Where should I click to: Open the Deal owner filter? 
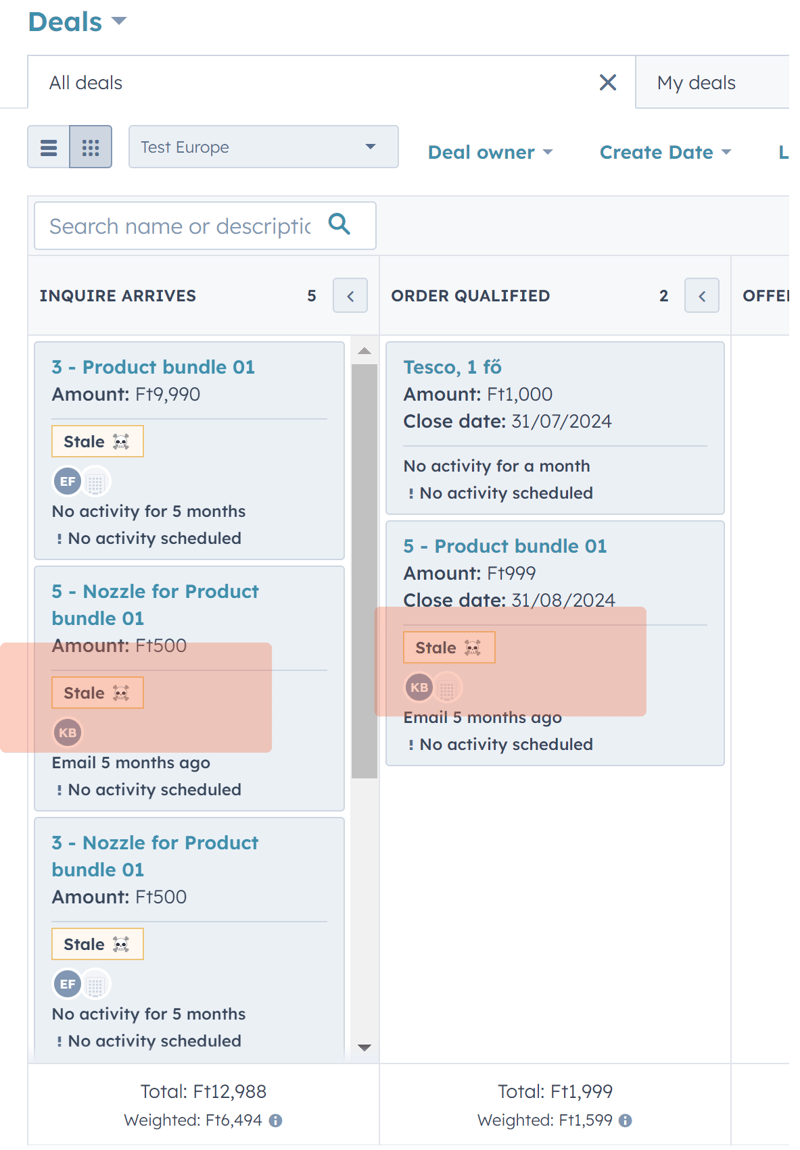click(490, 153)
